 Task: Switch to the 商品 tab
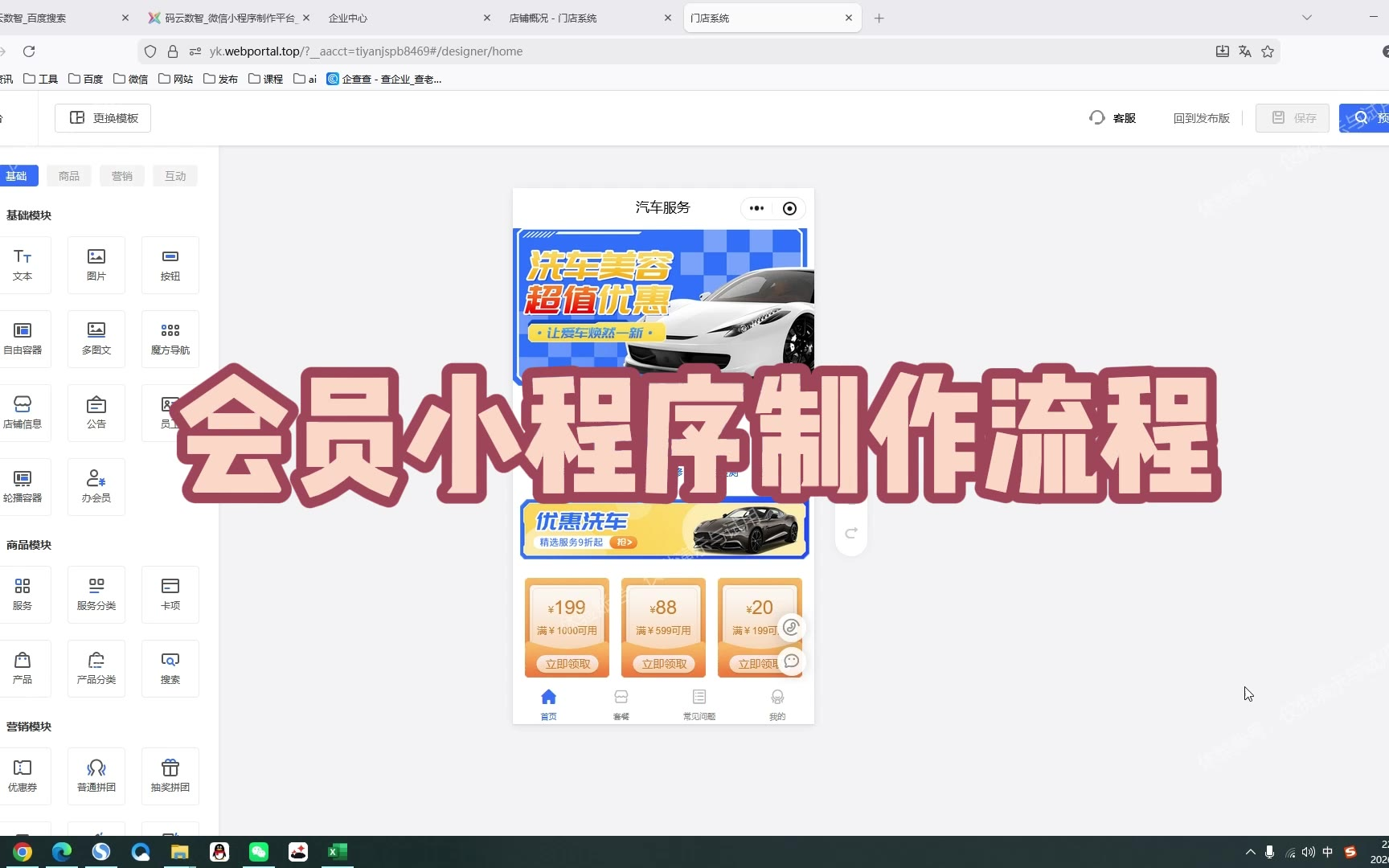click(x=69, y=176)
